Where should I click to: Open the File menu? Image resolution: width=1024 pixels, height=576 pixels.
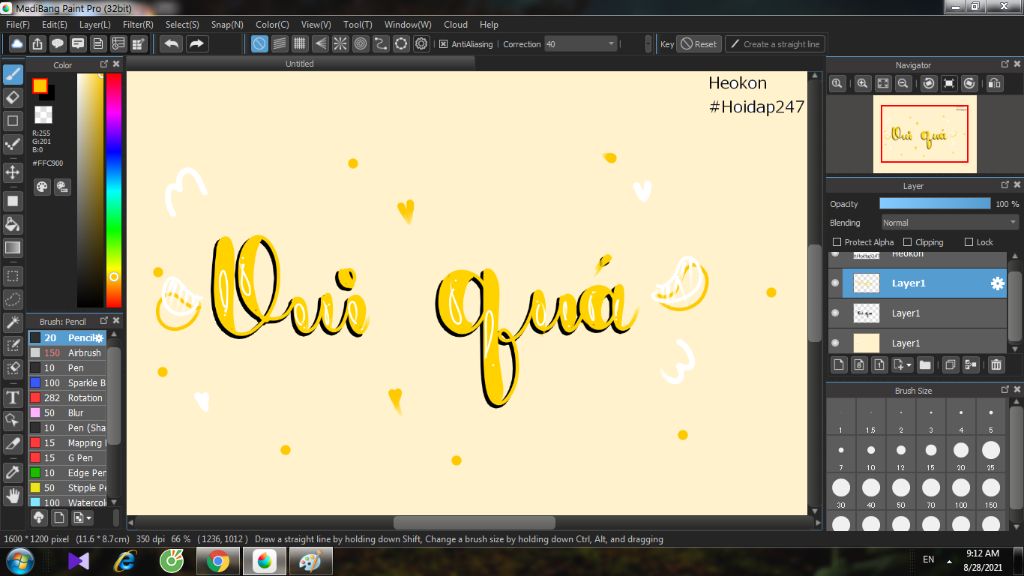tap(18, 25)
